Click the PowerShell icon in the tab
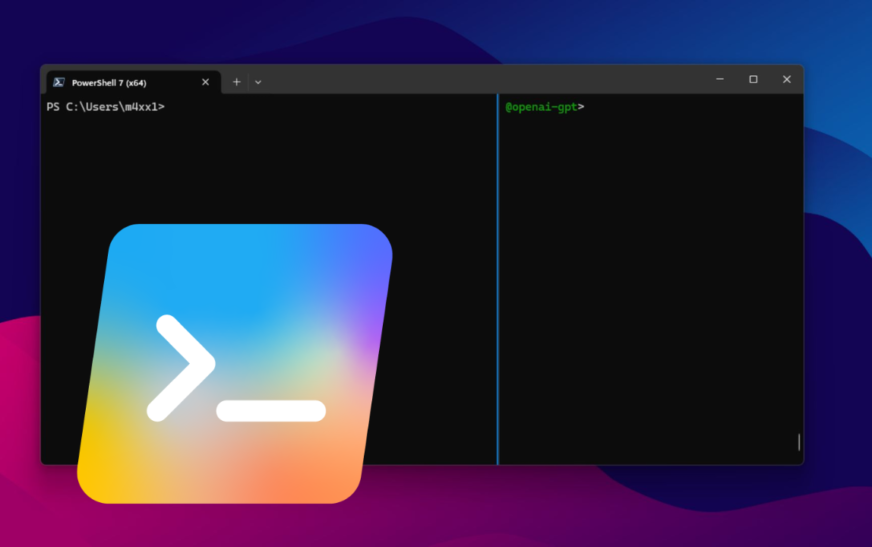 59,82
